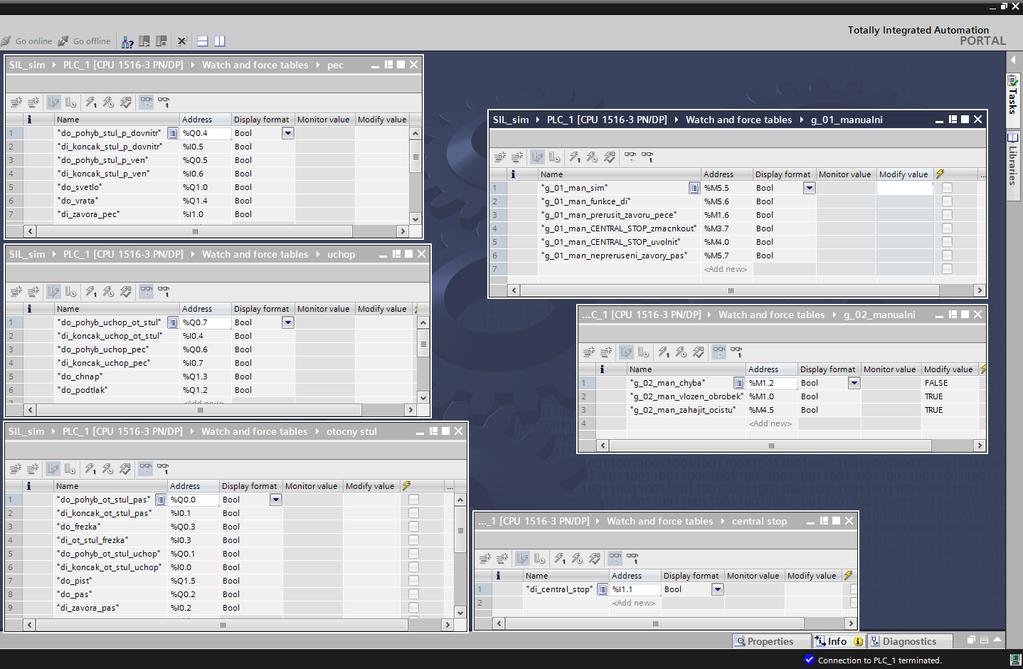Expand the inspector window with the up arrow
Screen dimensions: 1023x669
pyautogui.click(x=997, y=640)
